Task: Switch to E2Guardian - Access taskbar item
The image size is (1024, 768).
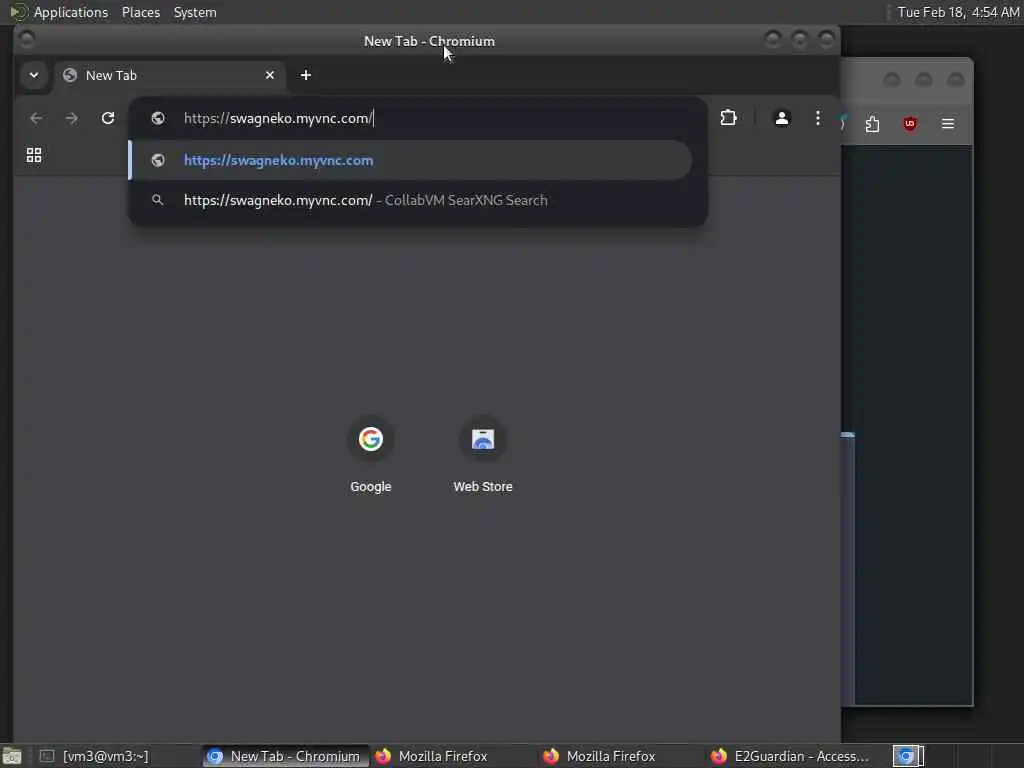Action: pyautogui.click(x=791, y=756)
